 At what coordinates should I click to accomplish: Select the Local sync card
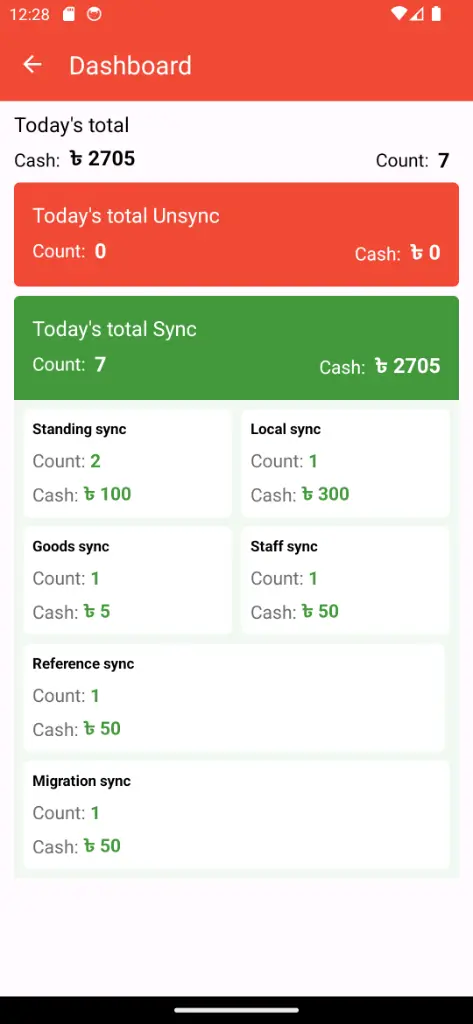pyautogui.click(x=345, y=464)
